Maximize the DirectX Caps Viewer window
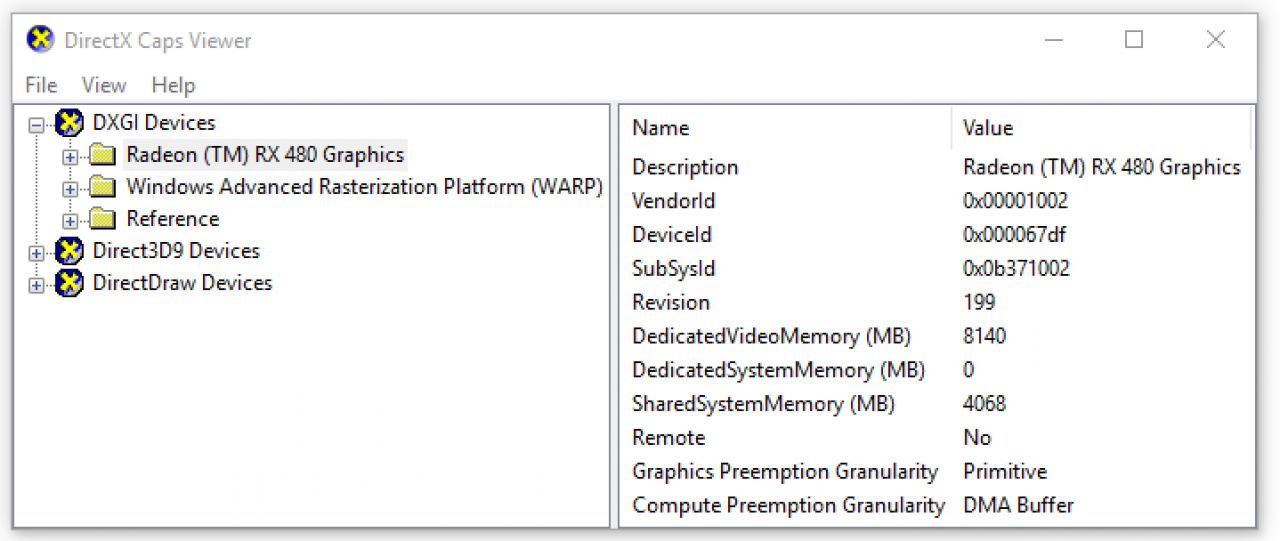 click(x=1133, y=40)
